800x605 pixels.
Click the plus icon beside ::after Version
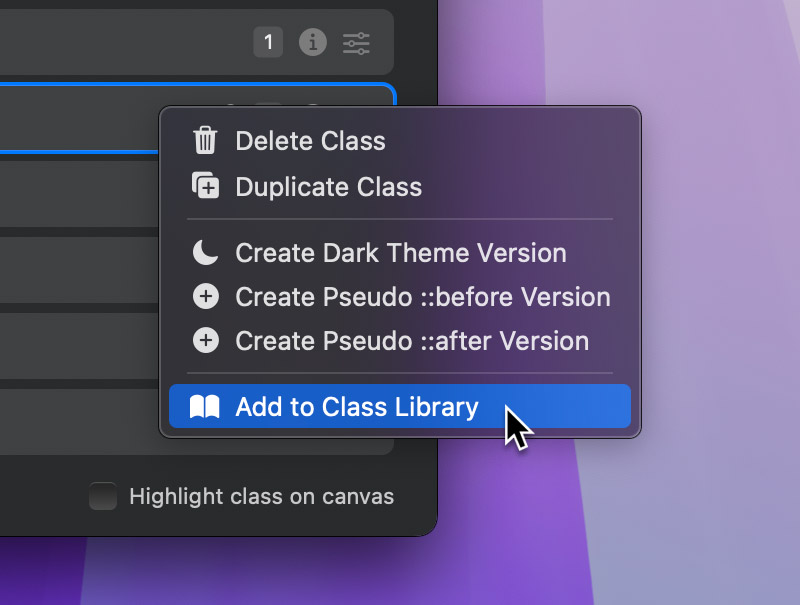205,341
